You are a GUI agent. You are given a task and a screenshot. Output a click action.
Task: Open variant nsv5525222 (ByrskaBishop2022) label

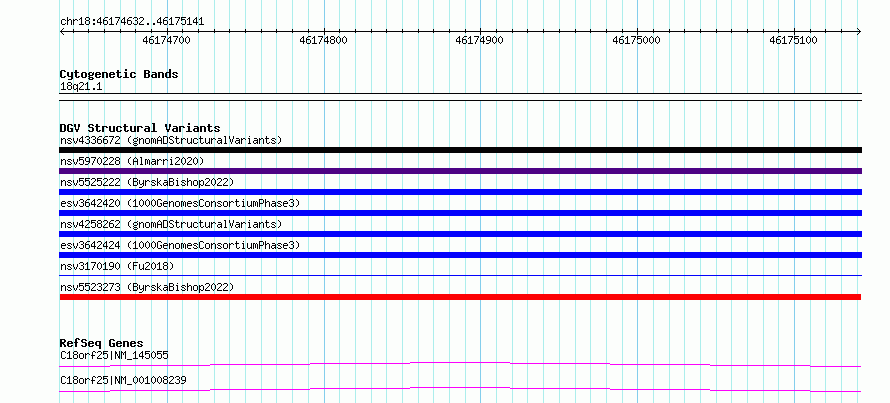[x=147, y=182]
